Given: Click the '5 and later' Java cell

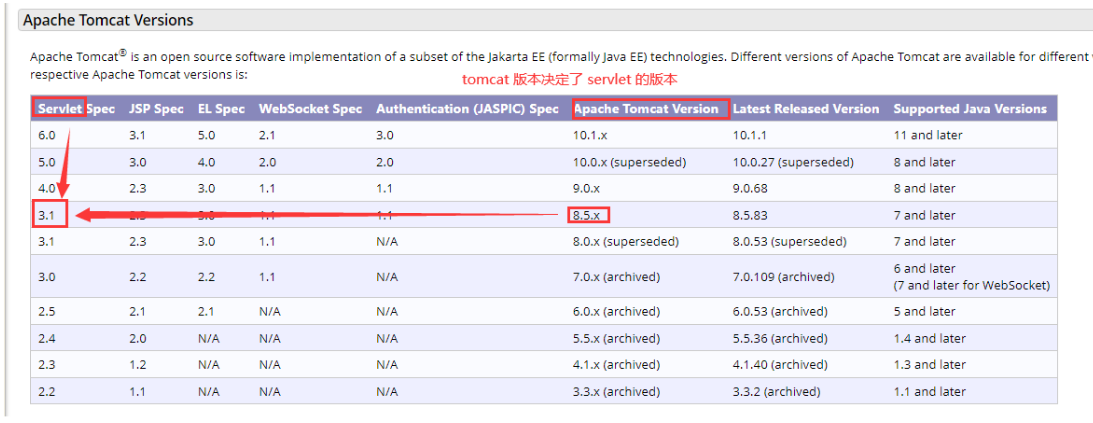Looking at the screenshot, I should click(924, 311).
